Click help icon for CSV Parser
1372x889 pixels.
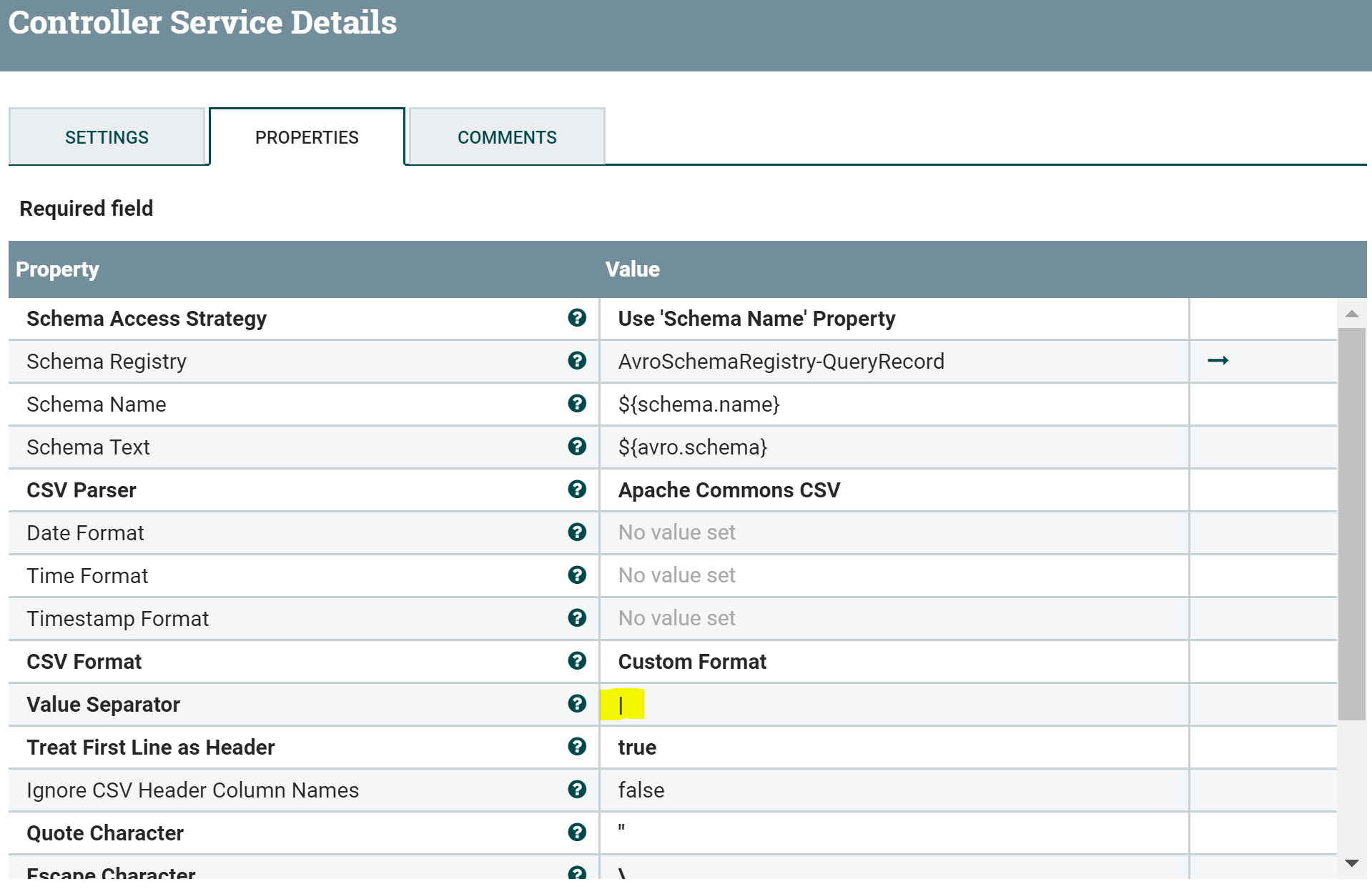click(x=577, y=490)
